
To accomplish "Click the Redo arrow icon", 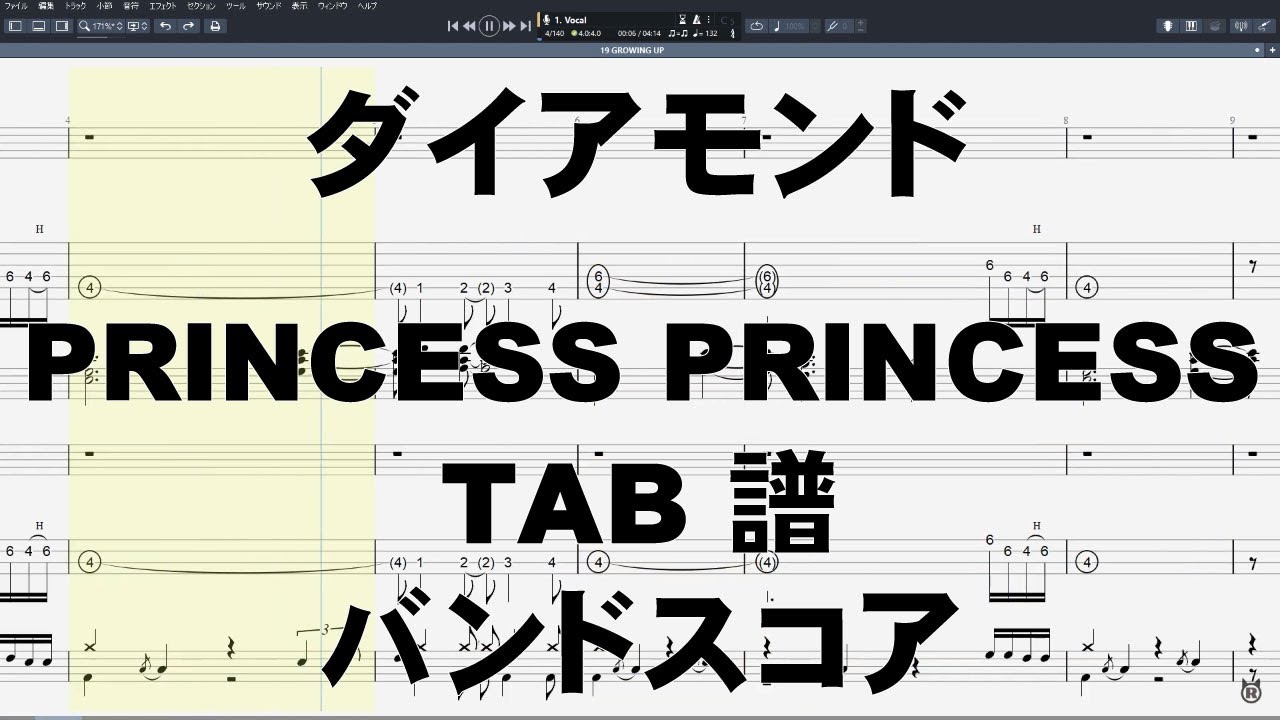I will [189, 26].
